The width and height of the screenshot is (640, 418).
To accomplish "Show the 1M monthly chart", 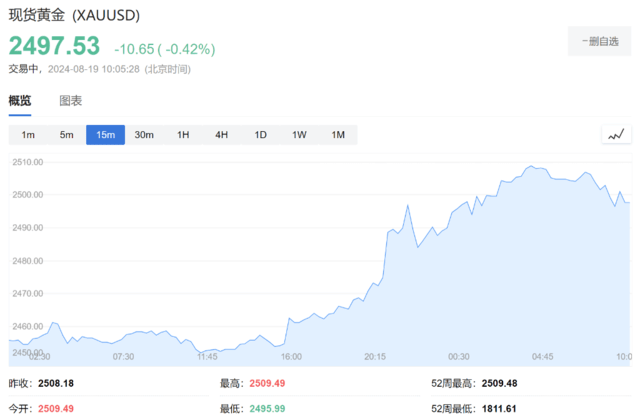I will pos(338,135).
